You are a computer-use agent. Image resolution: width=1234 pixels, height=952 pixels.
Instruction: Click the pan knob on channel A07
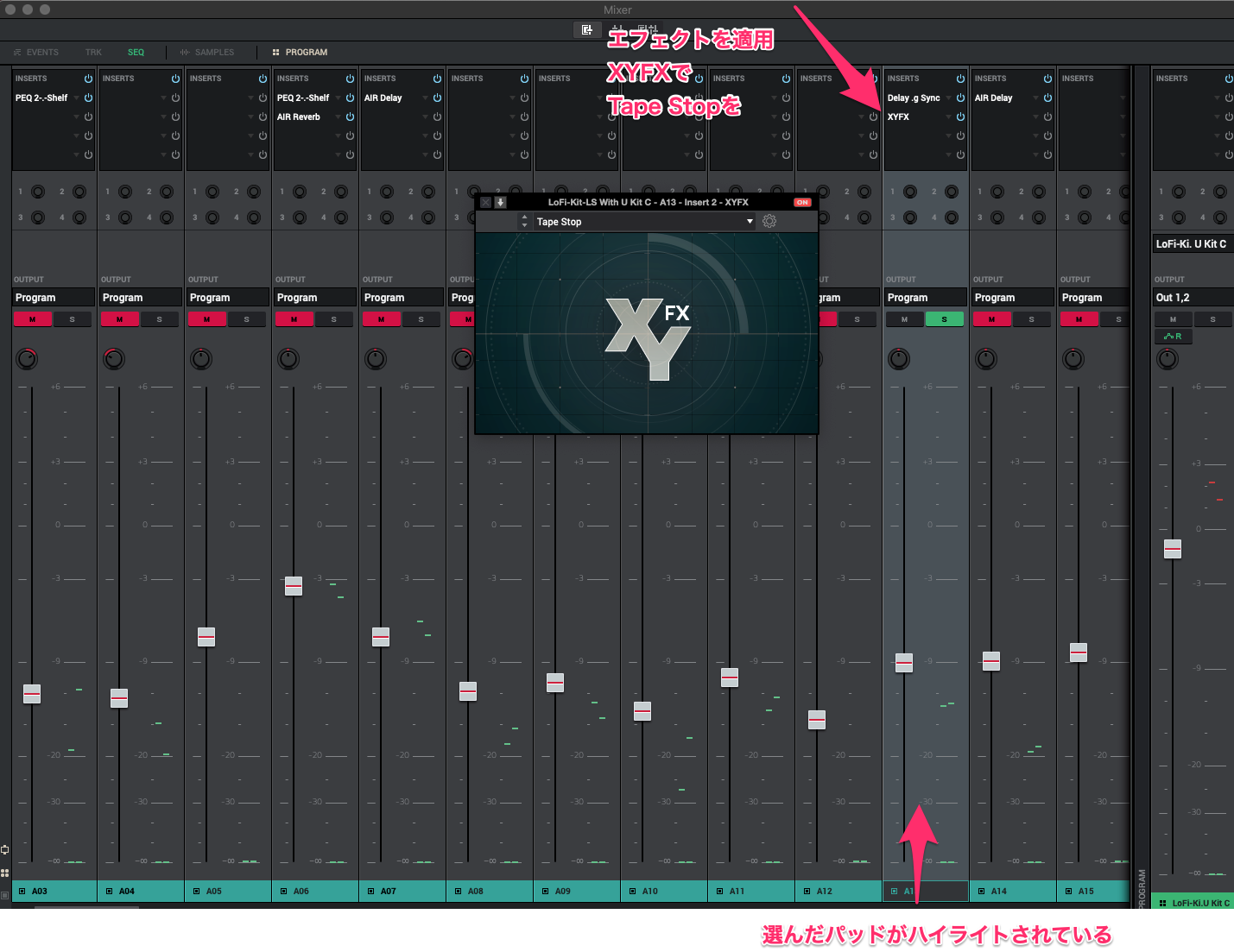tap(376, 359)
